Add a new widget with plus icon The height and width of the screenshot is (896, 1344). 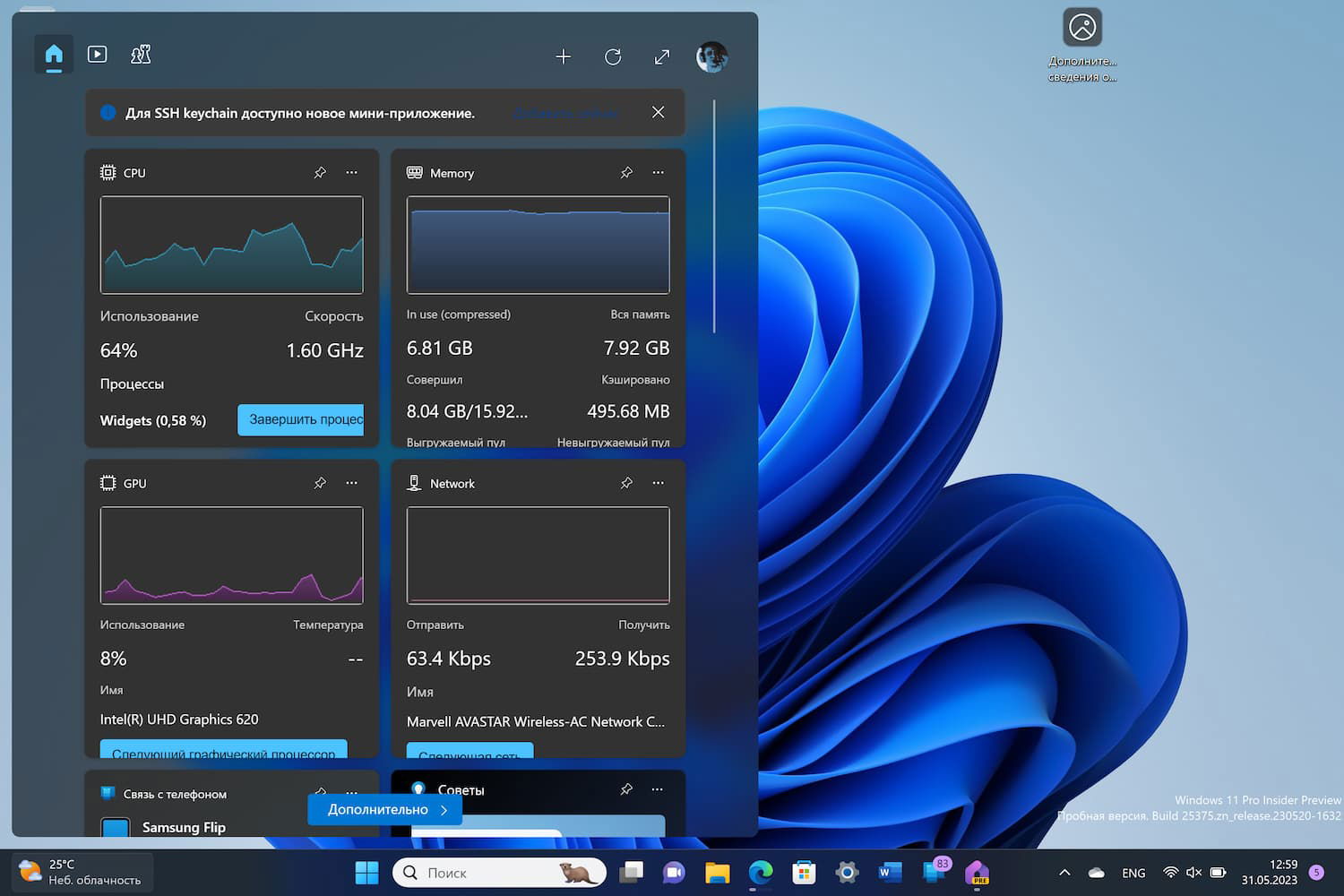(563, 57)
